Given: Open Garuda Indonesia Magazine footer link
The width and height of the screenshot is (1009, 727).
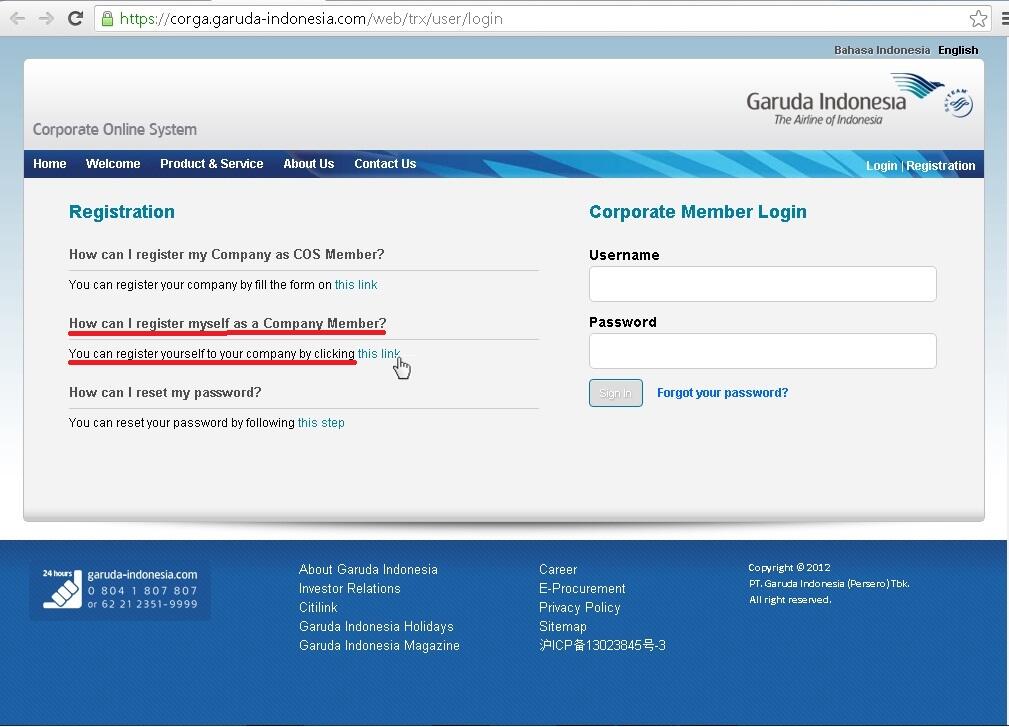Looking at the screenshot, I should pos(379,645).
